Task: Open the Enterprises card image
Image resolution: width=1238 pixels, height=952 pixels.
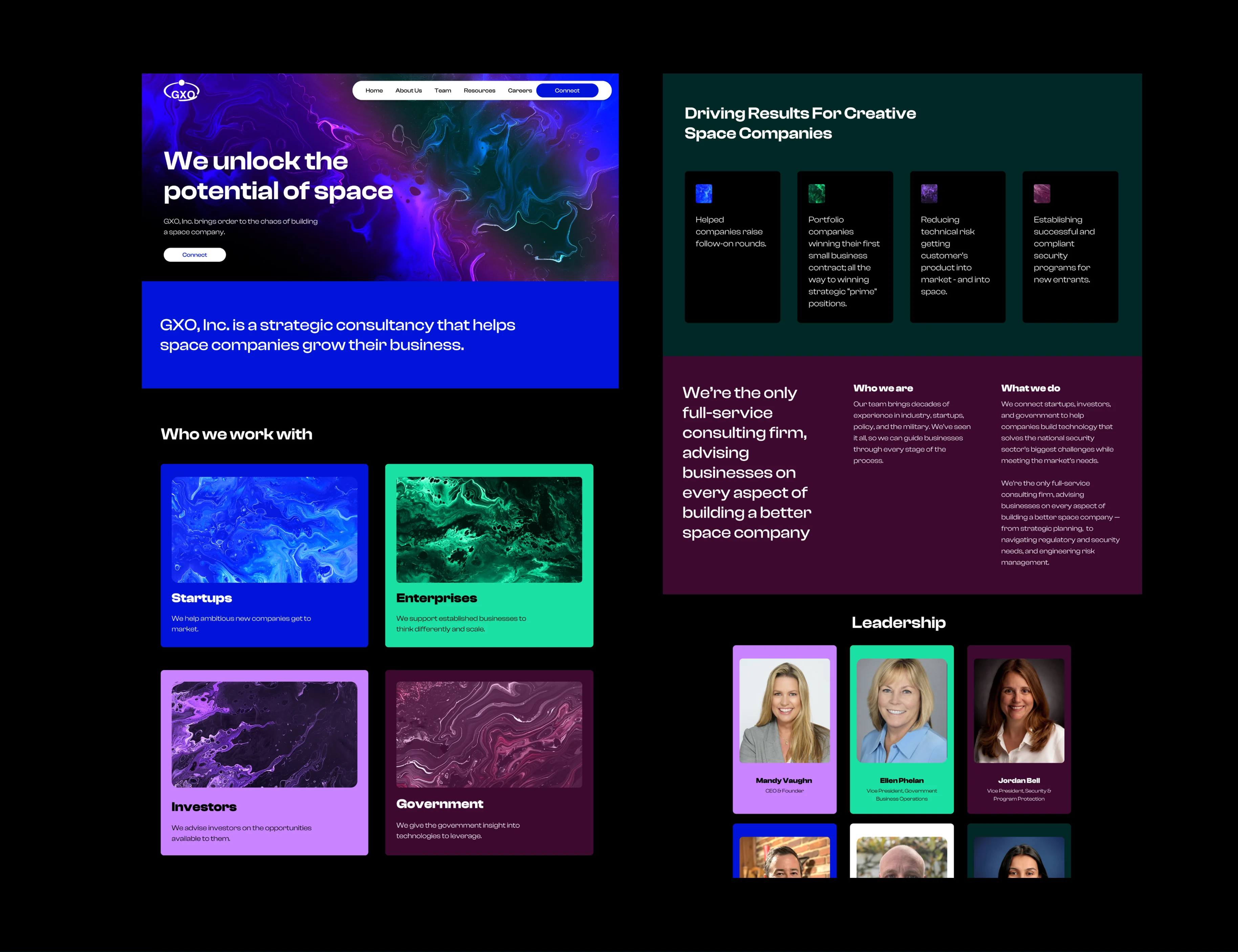Action: pyautogui.click(x=489, y=529)
